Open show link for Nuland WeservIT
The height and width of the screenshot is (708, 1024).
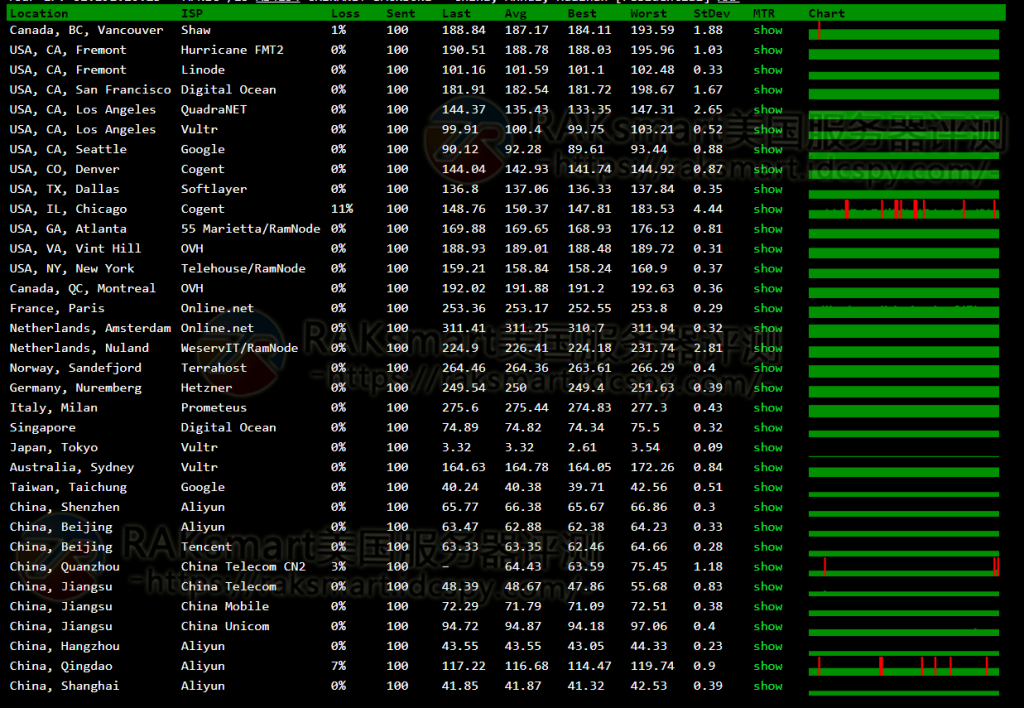pos(768,348)
